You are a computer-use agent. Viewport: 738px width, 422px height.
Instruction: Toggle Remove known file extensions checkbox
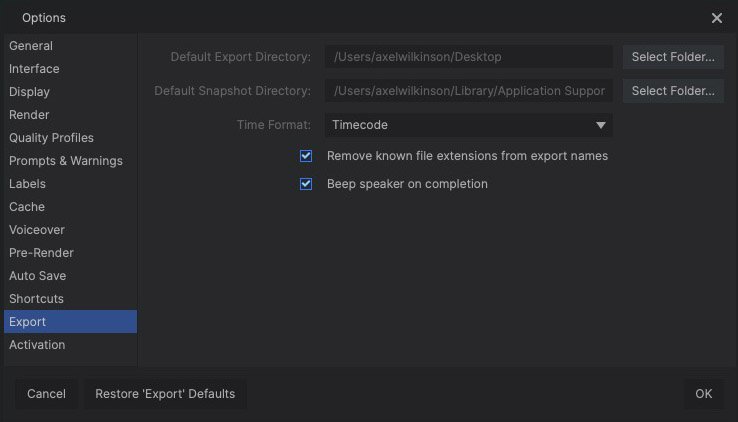[307, 156]
